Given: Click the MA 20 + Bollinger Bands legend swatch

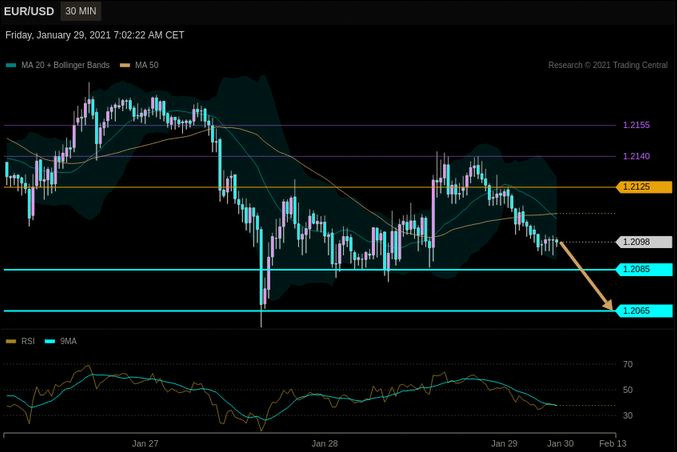Looking at the screenshot, I should [11, 65].
